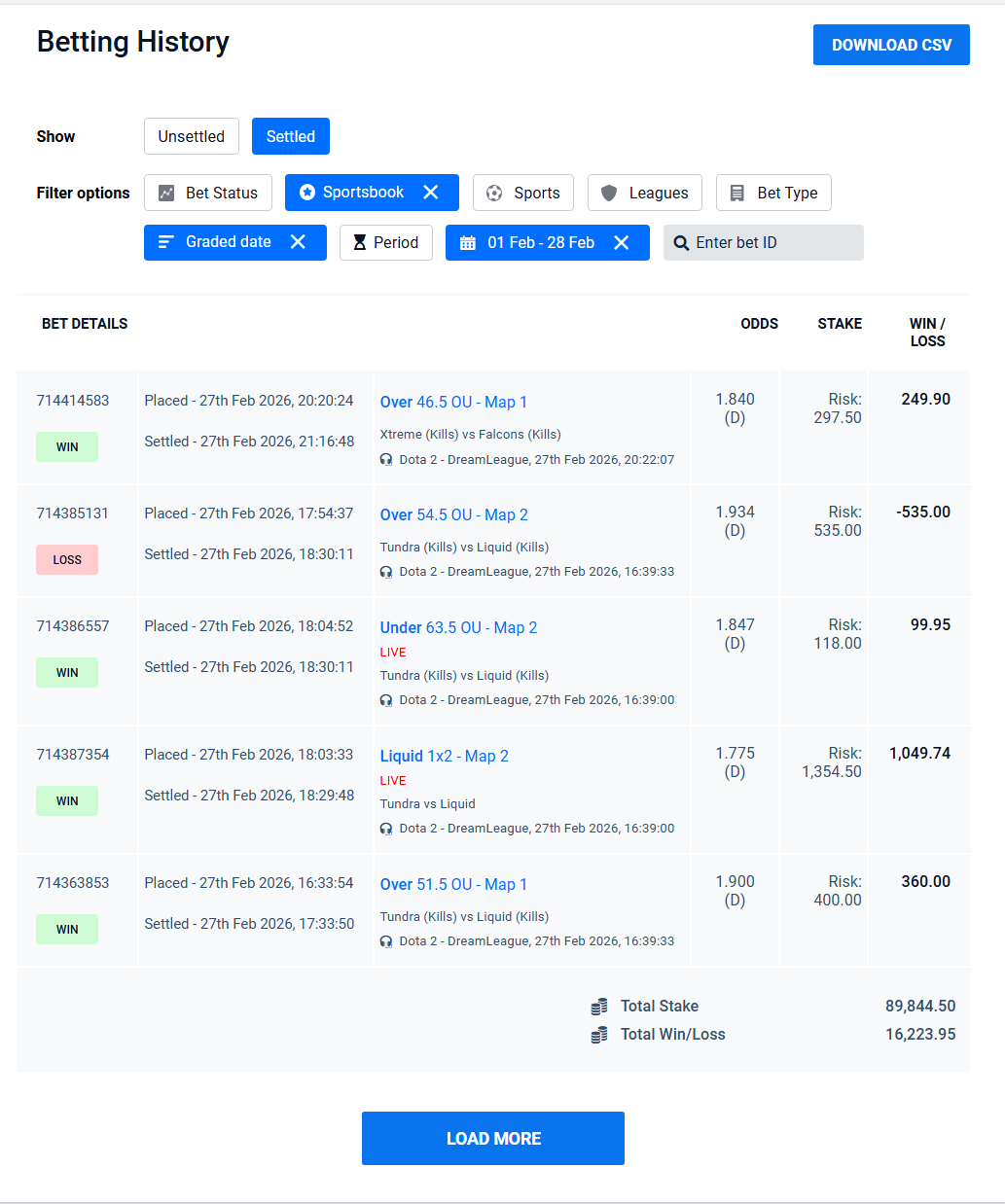Expand the Sports filter options
The width and height of the screenshot is (1005, 1204).
[x=523, y=193]
